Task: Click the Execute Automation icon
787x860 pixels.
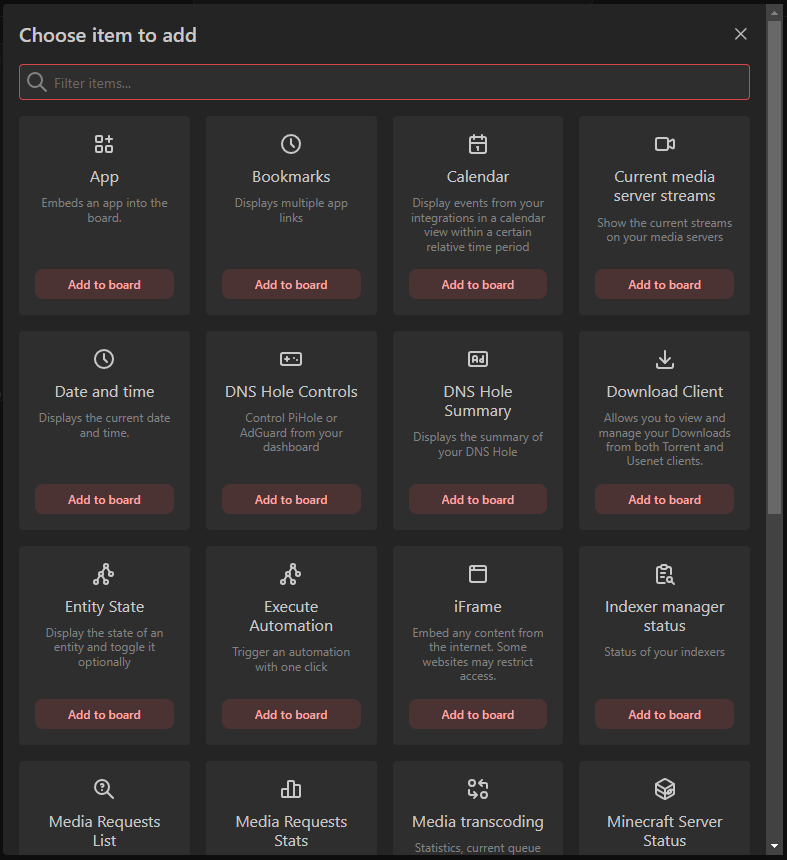Action: [291, 574]
